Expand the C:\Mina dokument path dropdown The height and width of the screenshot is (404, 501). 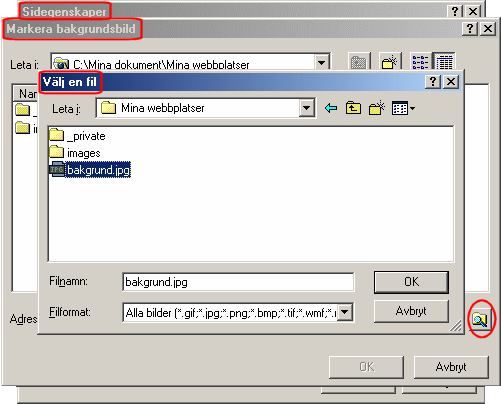pos(321,62)
